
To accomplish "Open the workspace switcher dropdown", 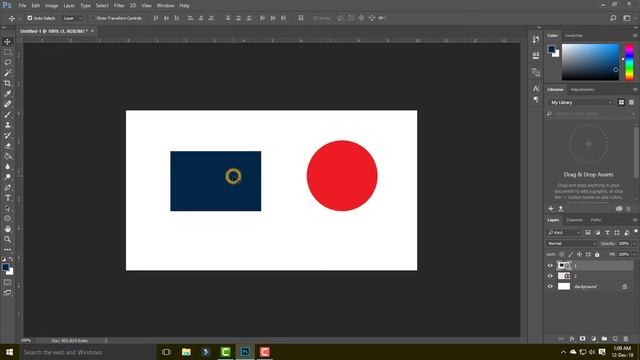I will pyautogui.click(x=628, y=18).
